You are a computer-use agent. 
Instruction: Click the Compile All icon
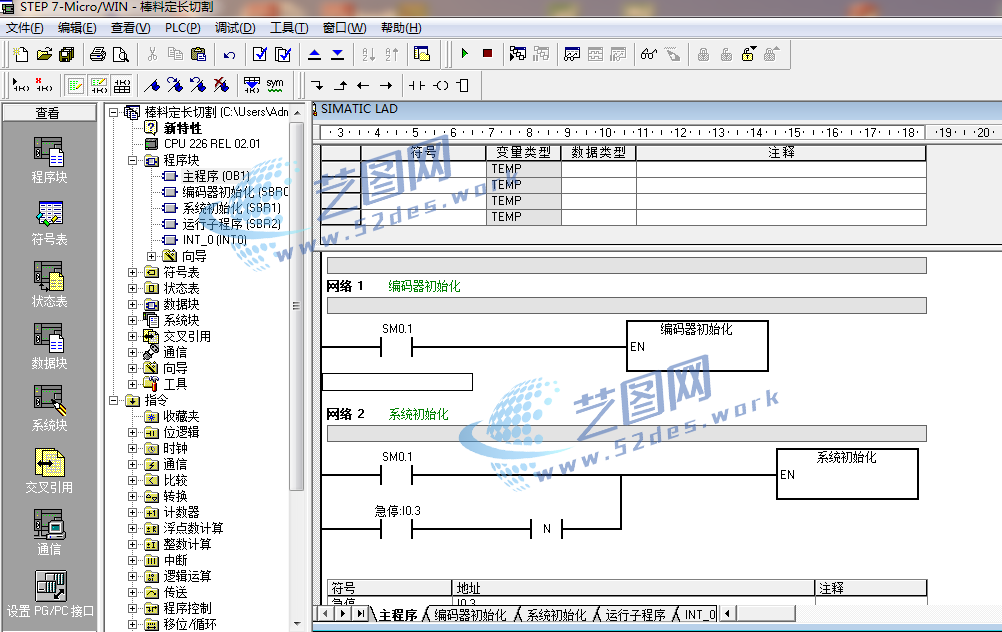(x=282, y=54)
